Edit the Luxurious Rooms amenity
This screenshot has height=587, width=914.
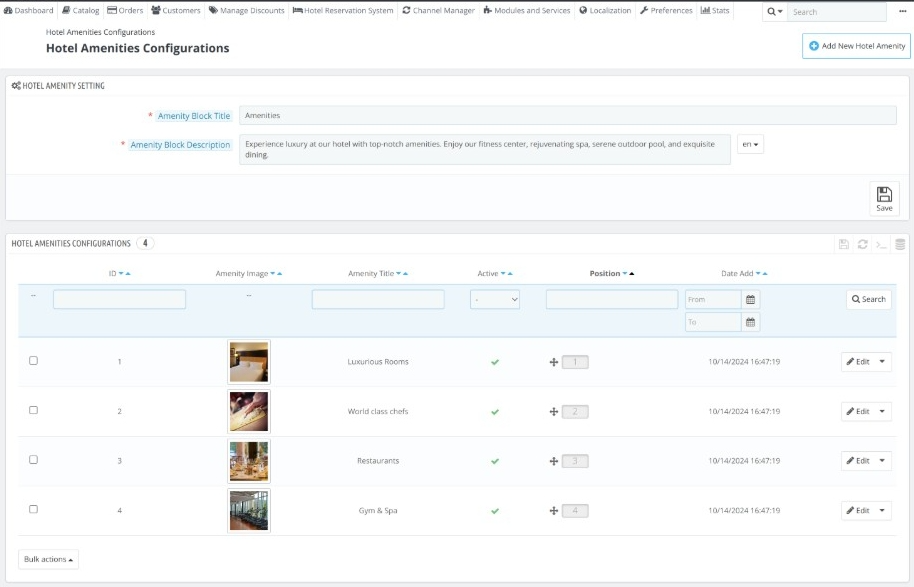tap(857, 361)
